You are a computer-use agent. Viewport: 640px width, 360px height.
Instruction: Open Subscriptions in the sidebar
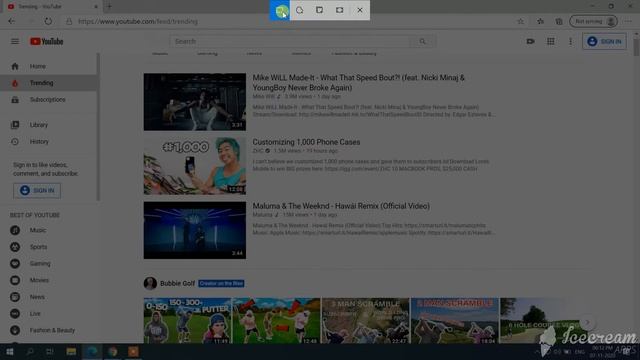tap(48, 100)
